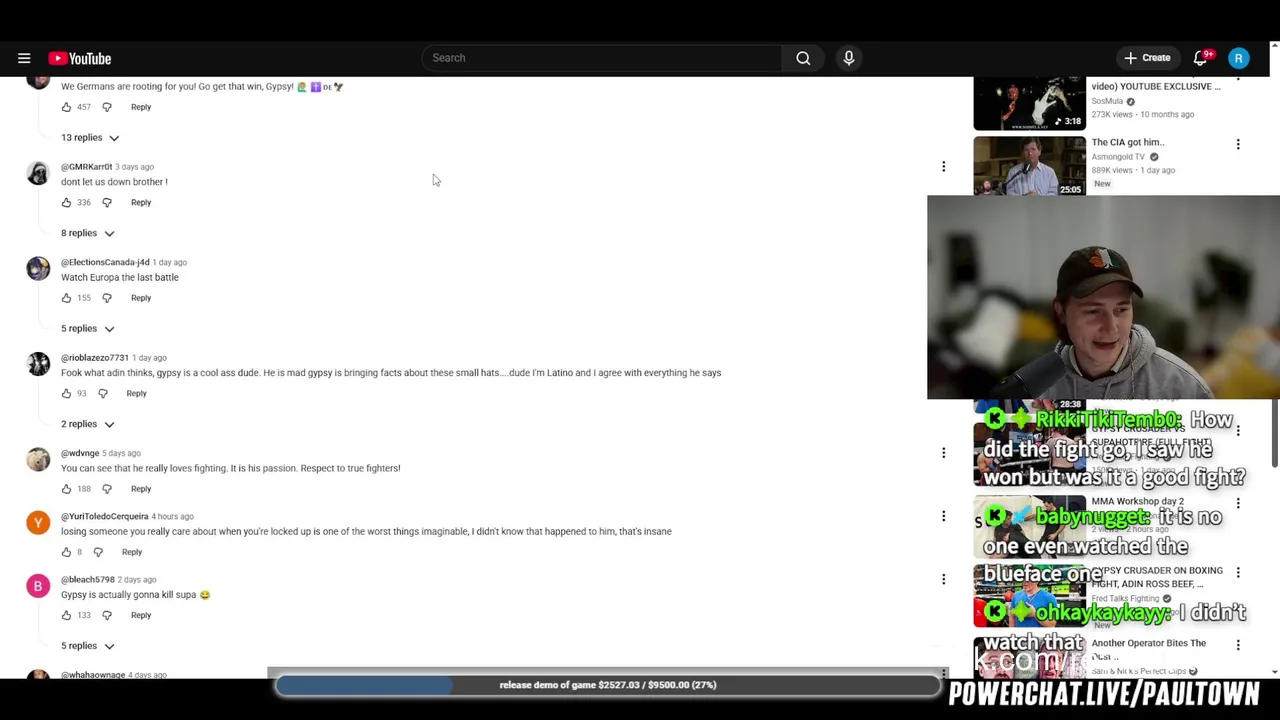Reply to @GMRKarr0t's comment
Viewport: 1280px width, 720px height.
tap(141, 202)
